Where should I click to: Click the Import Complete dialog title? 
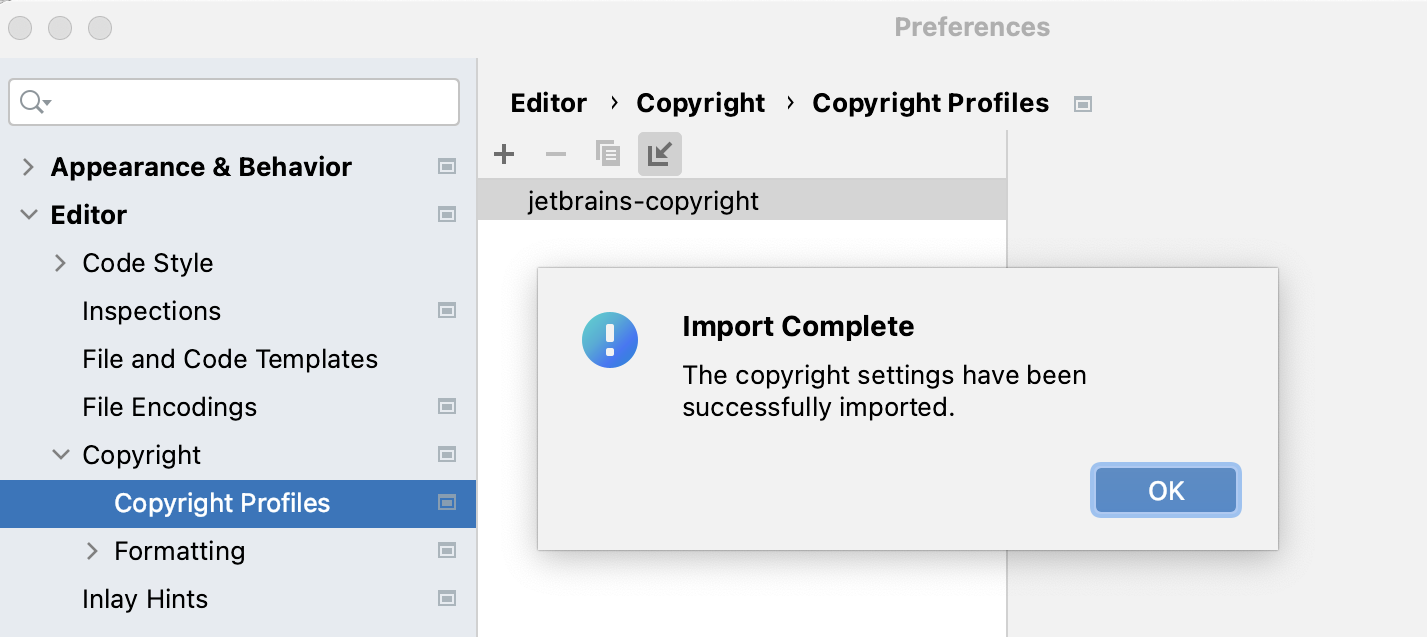tap(798, 326)
